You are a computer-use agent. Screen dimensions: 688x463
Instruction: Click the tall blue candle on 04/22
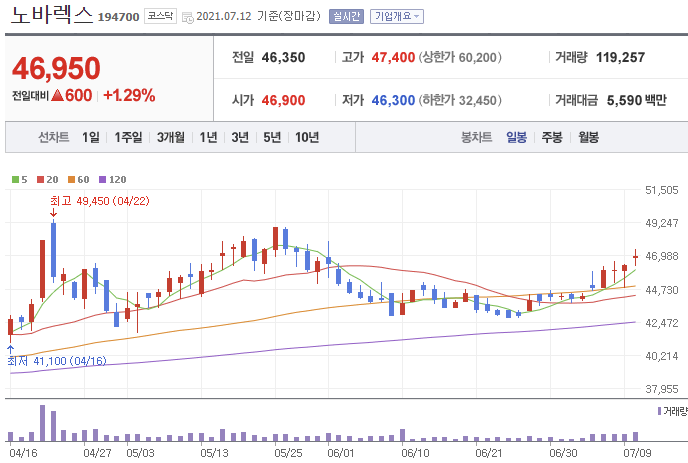pyautogui.click(x=54, y=250)
